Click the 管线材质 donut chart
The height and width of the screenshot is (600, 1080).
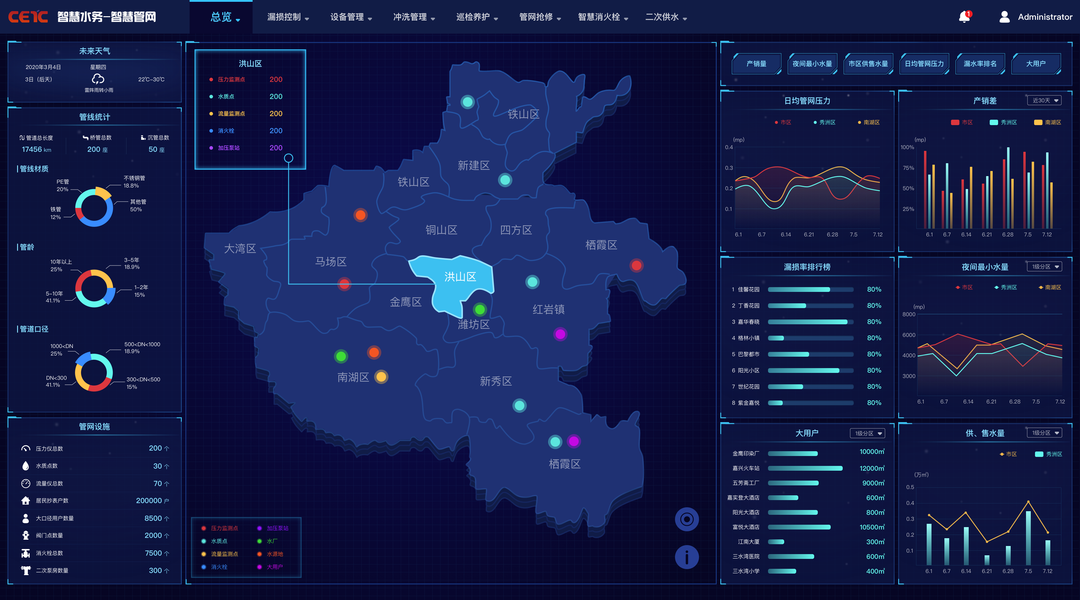[94, 207]
